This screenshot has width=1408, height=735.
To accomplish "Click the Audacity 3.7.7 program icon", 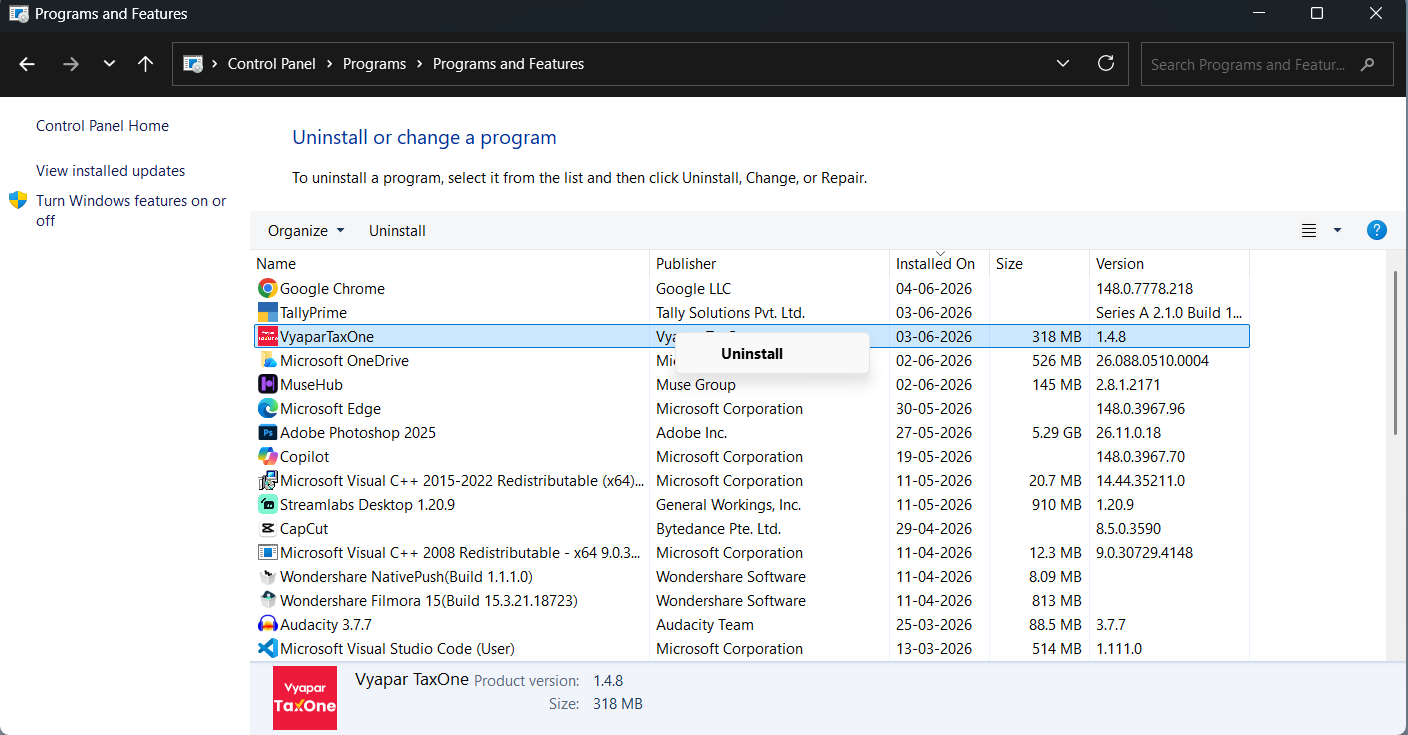I will click(x=267, y=625).
